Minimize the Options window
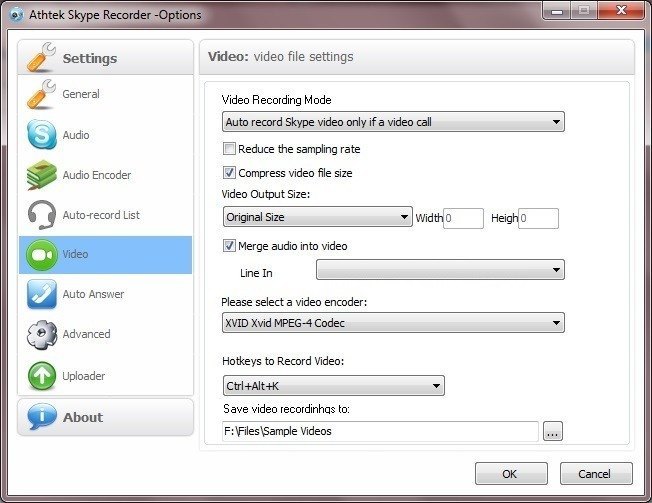The image size is (652, 503). click(557, 11)
